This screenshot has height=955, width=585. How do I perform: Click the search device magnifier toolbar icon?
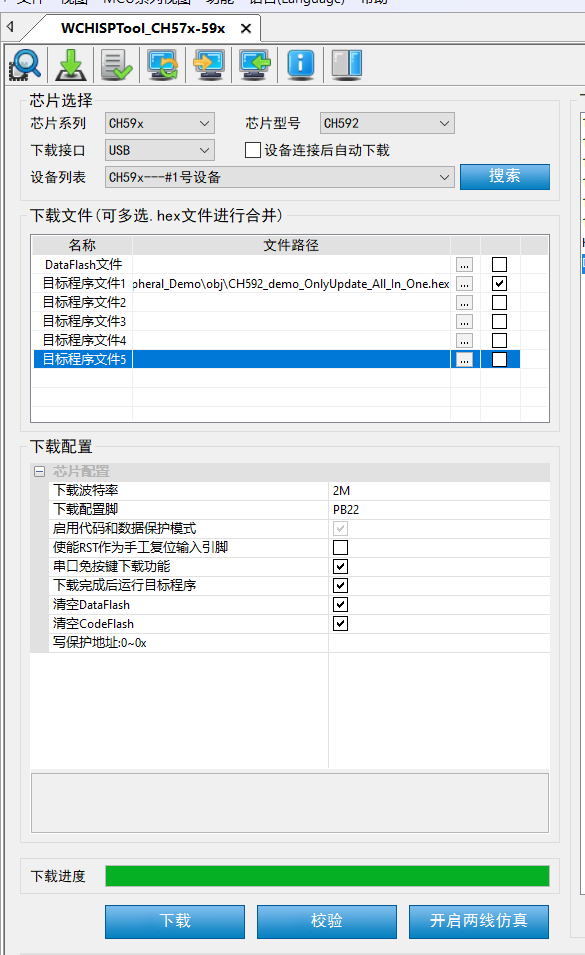pos(26,65)
